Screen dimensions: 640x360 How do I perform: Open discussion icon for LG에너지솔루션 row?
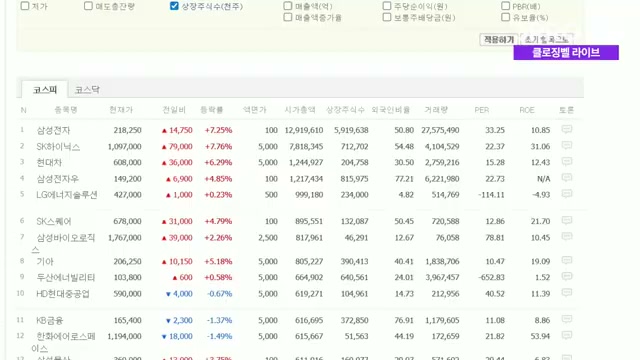566,193
